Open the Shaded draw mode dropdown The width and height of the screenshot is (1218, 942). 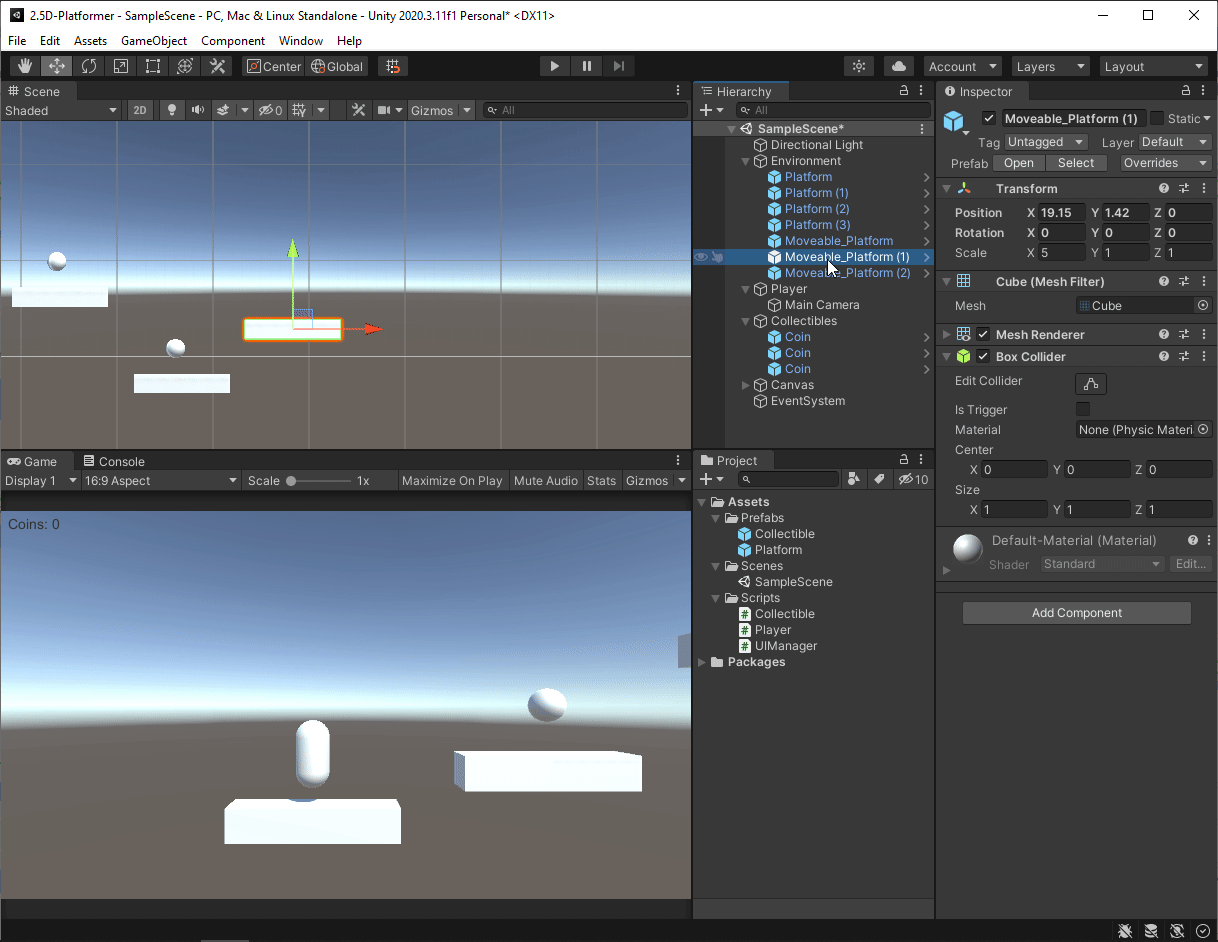60,110
